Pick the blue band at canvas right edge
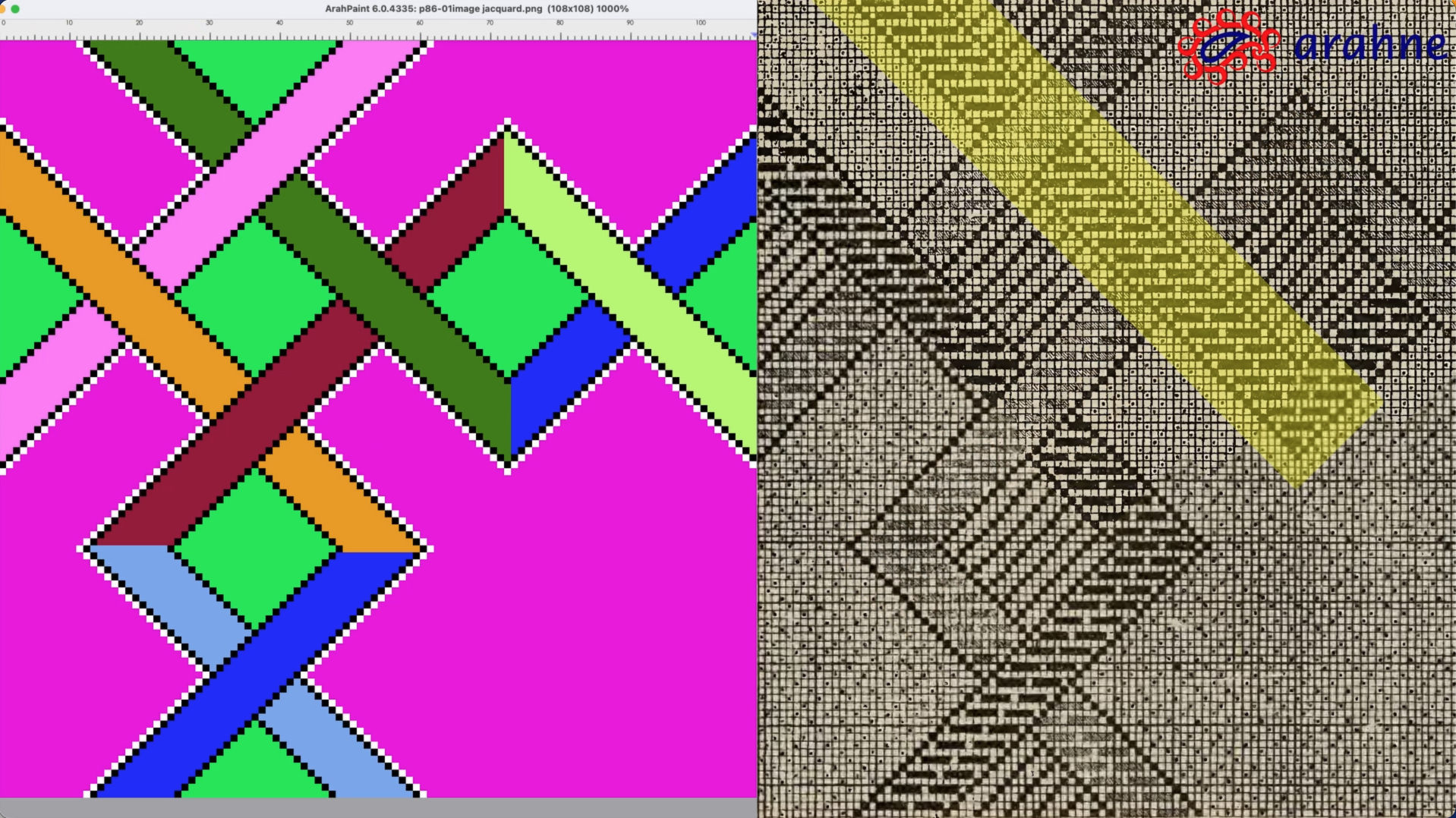This screenshot has height=818, width=1456. pyautogui.click(x=706, y=220)
